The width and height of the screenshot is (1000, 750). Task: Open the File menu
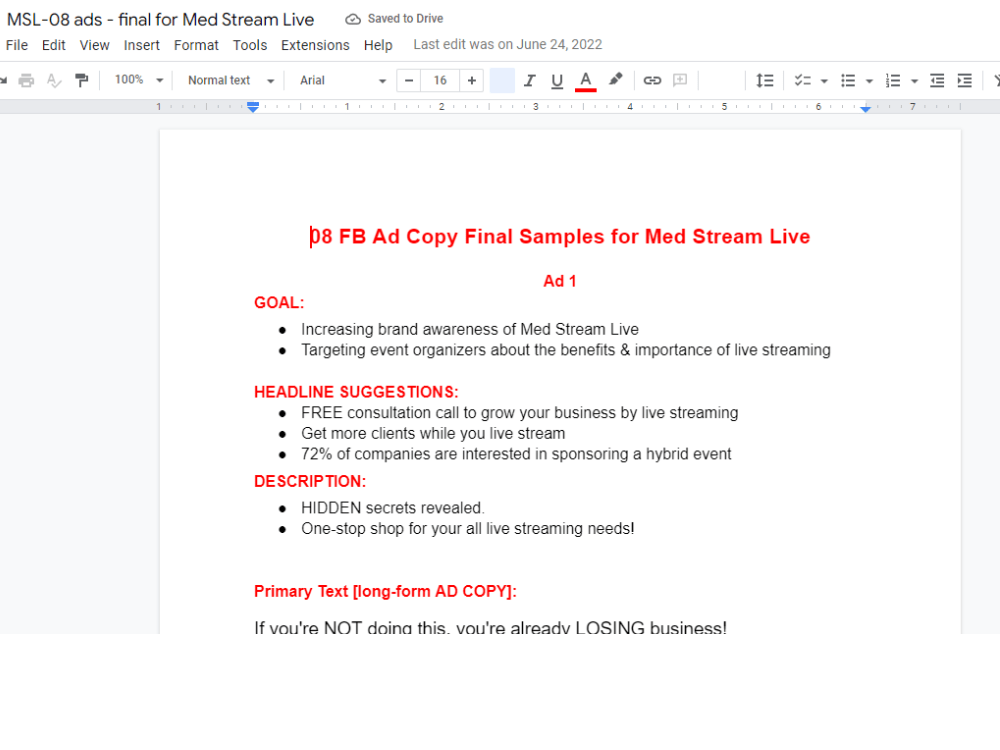coord(17,45)
